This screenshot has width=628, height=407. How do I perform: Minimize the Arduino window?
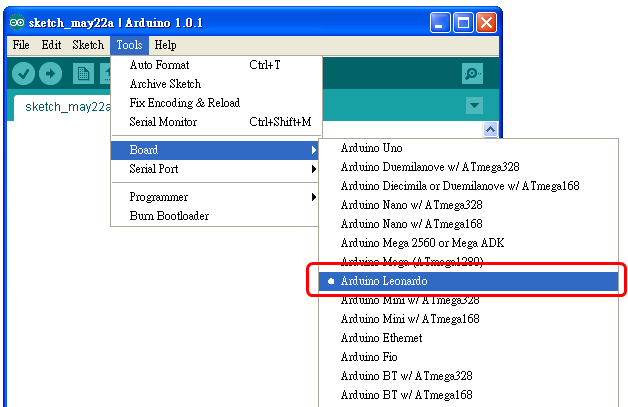pos(440,22)
